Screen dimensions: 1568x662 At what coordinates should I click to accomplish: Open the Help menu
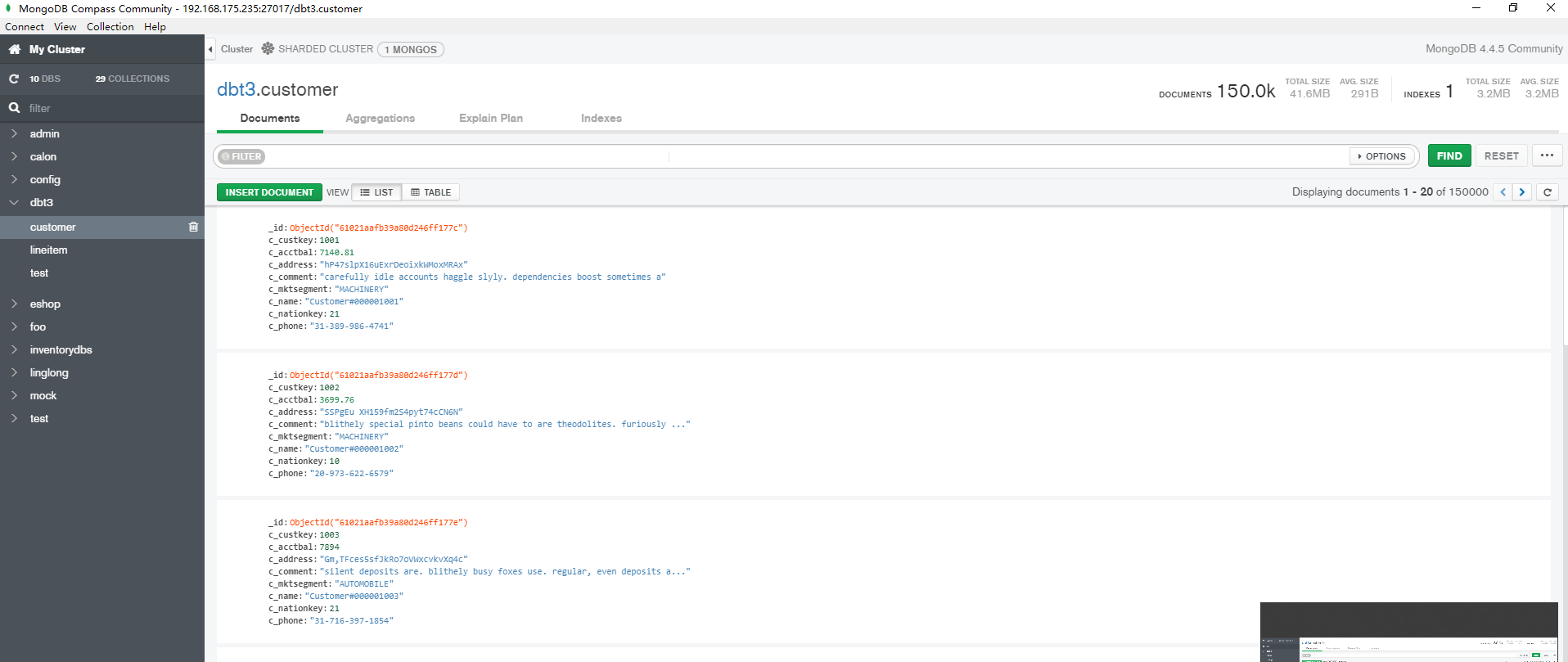155,26
